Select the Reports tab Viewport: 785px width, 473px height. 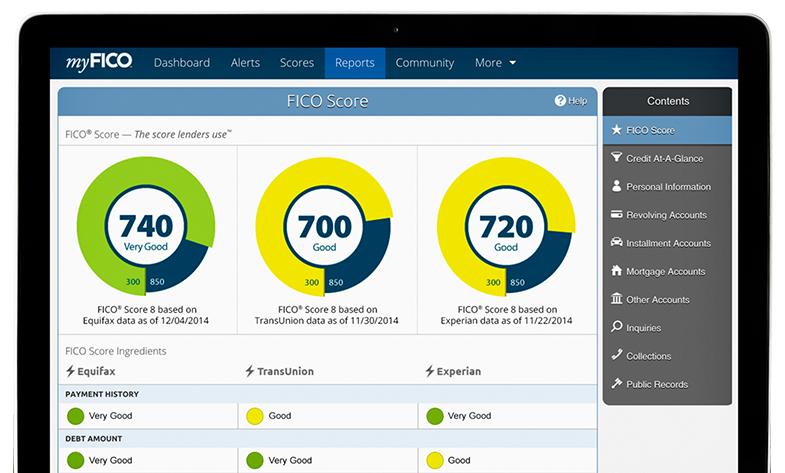click(355, 63)
